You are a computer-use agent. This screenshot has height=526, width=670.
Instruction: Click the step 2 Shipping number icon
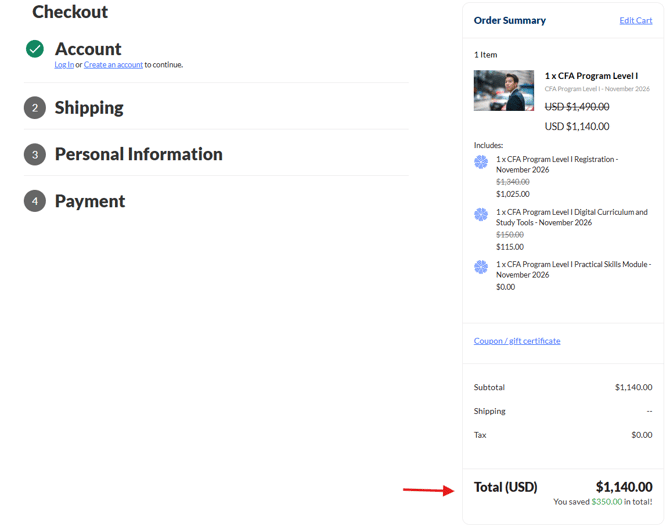pos(35,108)
